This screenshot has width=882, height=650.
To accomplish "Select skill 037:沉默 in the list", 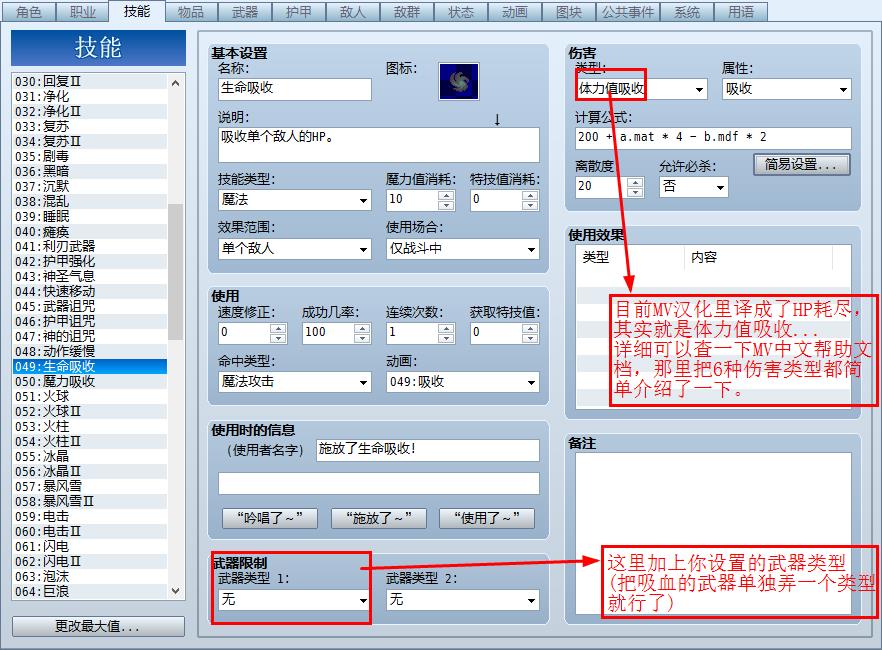I will click(x=90, y=186).
